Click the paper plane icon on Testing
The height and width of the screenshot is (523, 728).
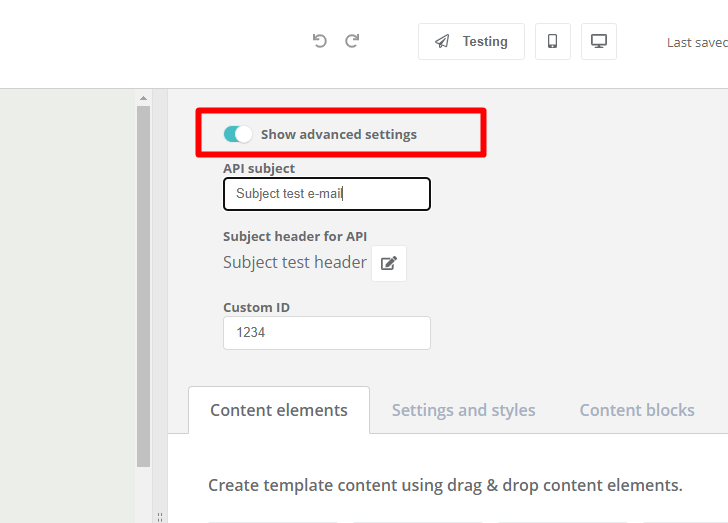pyautogui.click(x=442, y=41)
